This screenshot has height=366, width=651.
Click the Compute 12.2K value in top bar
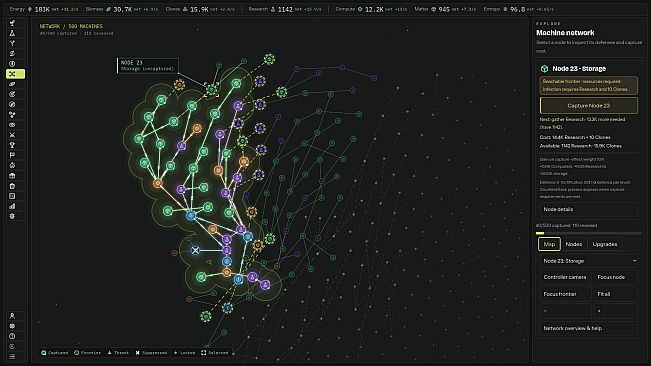(x=374, y=9)
